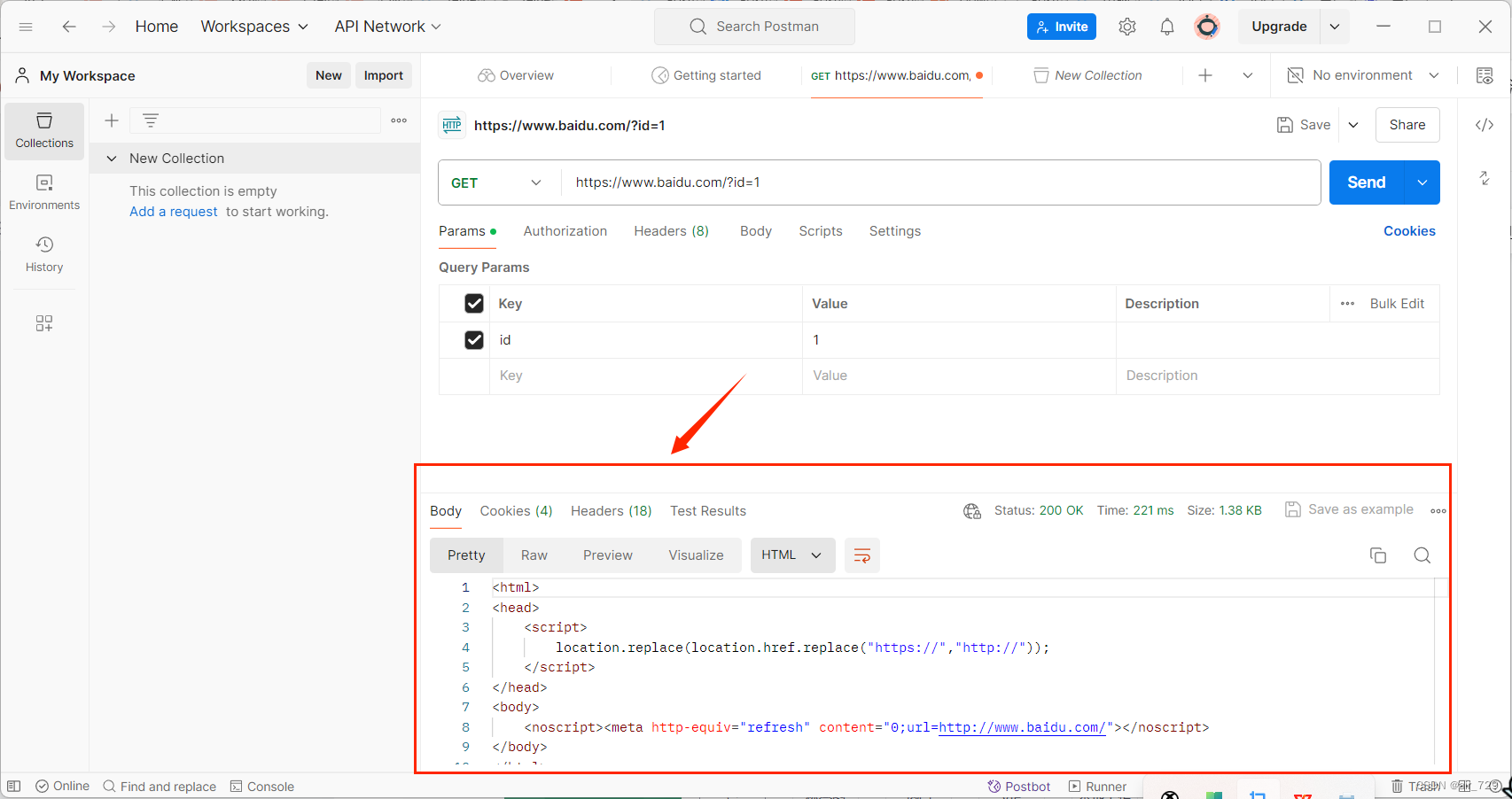Image resolution: width=1512 pixels, height=799 pixels.
Task: Open response Cookies (4) tab
Action: [x=516, y=511]
